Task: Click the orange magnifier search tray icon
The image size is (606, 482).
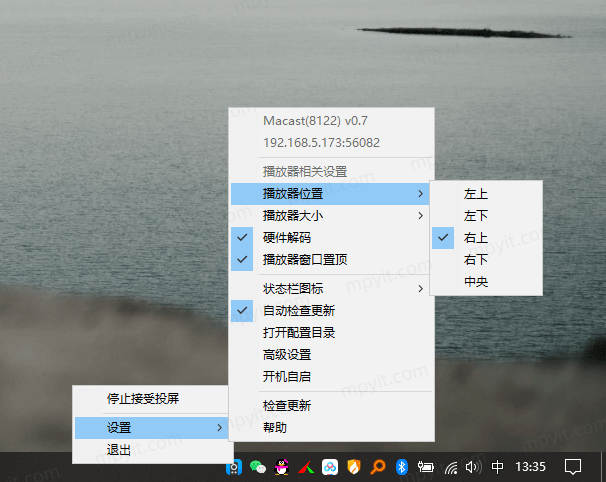Action: pos(378,467)
